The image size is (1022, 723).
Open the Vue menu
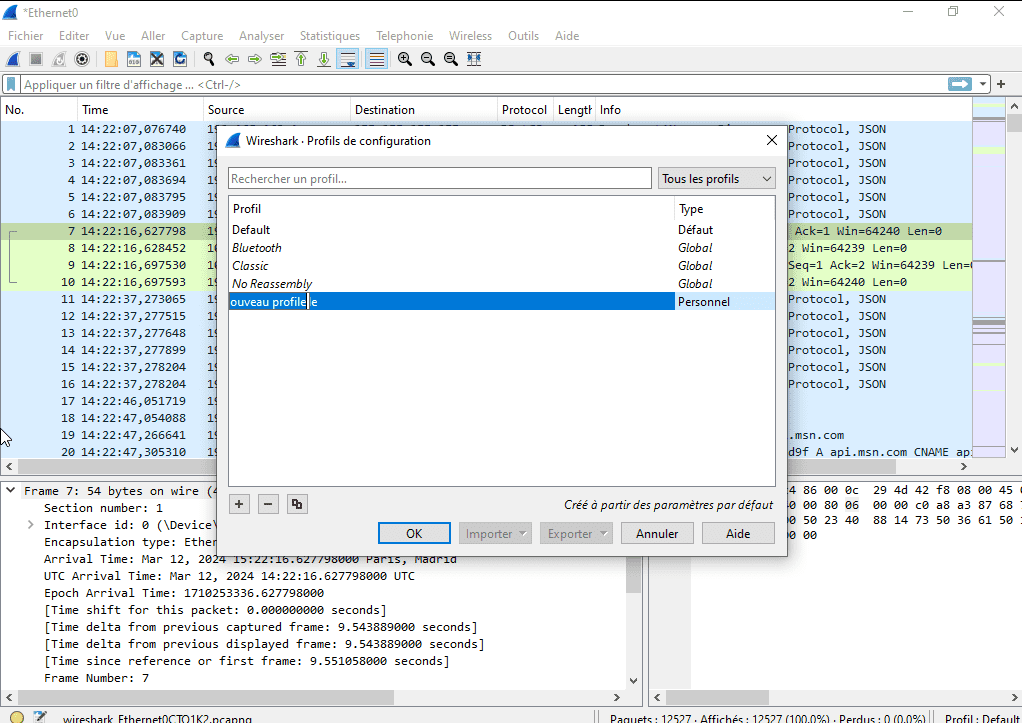coord(115,36)
